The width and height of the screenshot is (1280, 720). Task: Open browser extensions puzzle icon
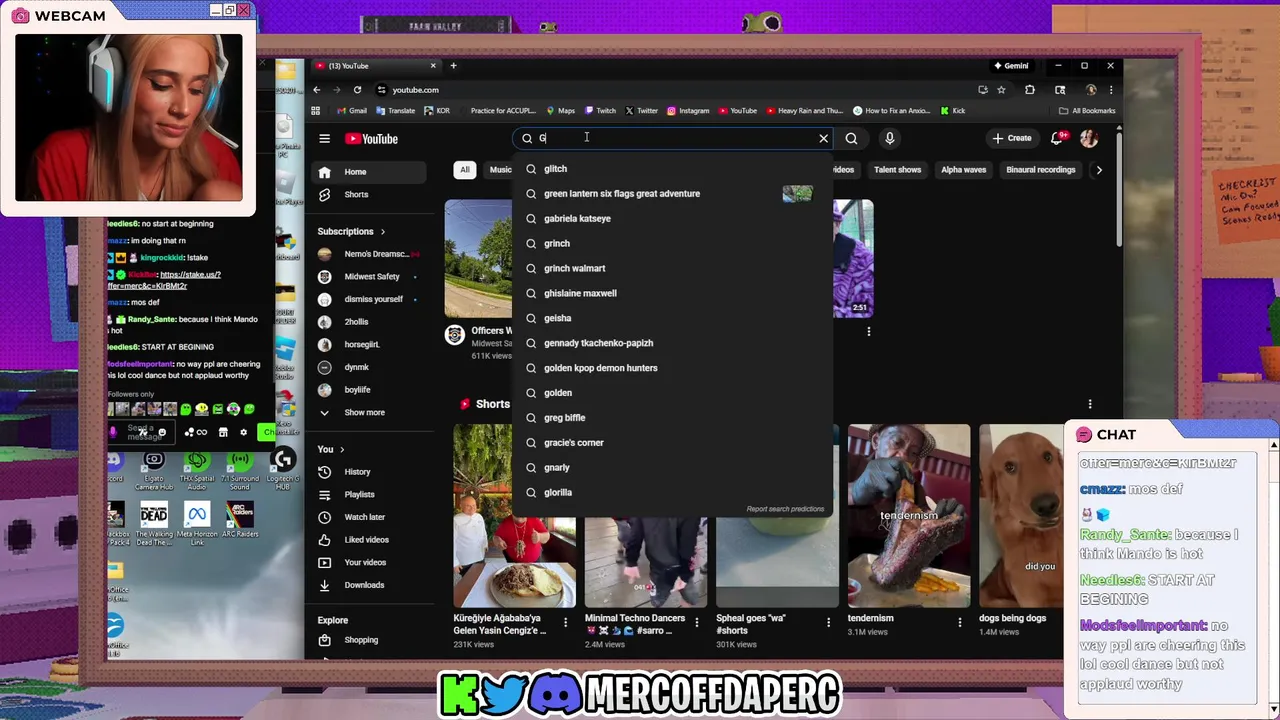point(1030,90)
